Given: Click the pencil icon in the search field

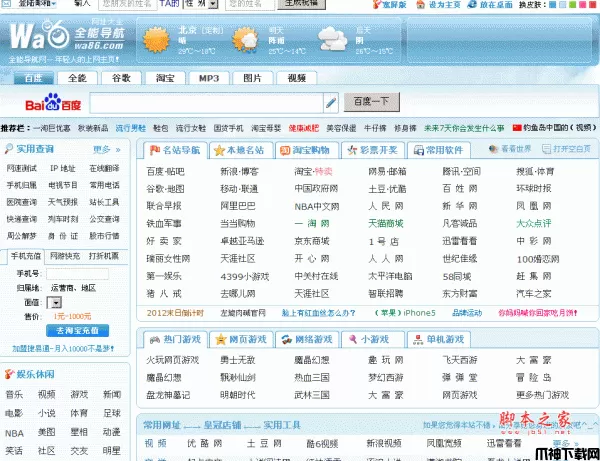Looking at the screenshot, I should click(331, 102).
